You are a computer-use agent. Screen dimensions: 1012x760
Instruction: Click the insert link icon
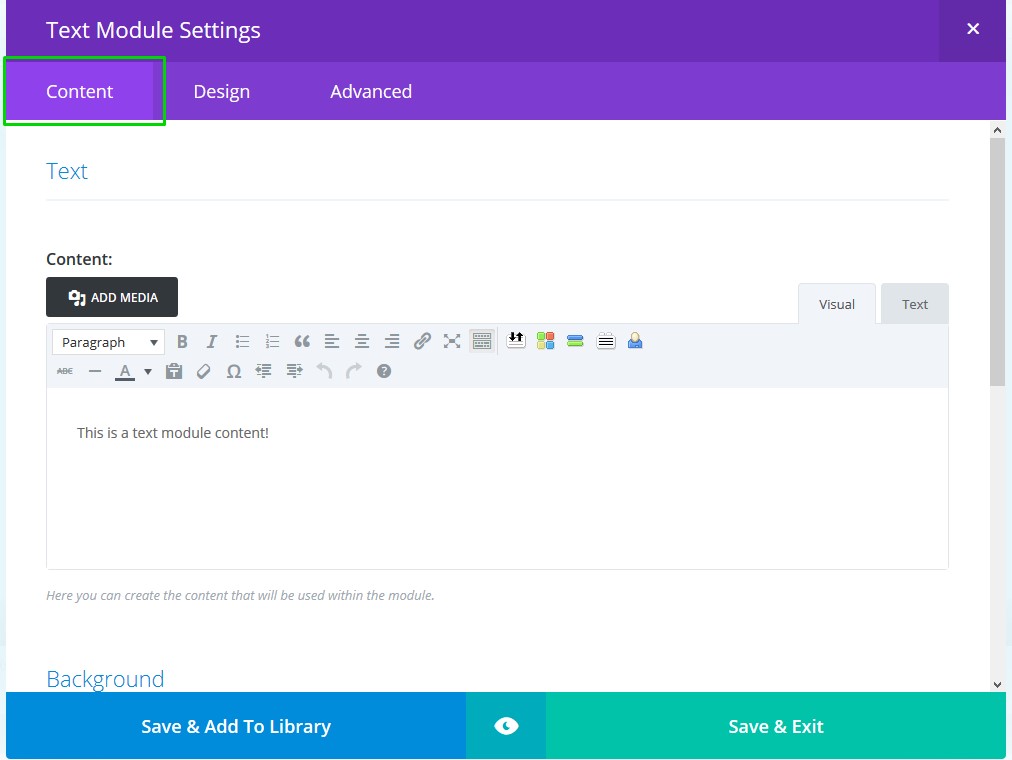422,342
